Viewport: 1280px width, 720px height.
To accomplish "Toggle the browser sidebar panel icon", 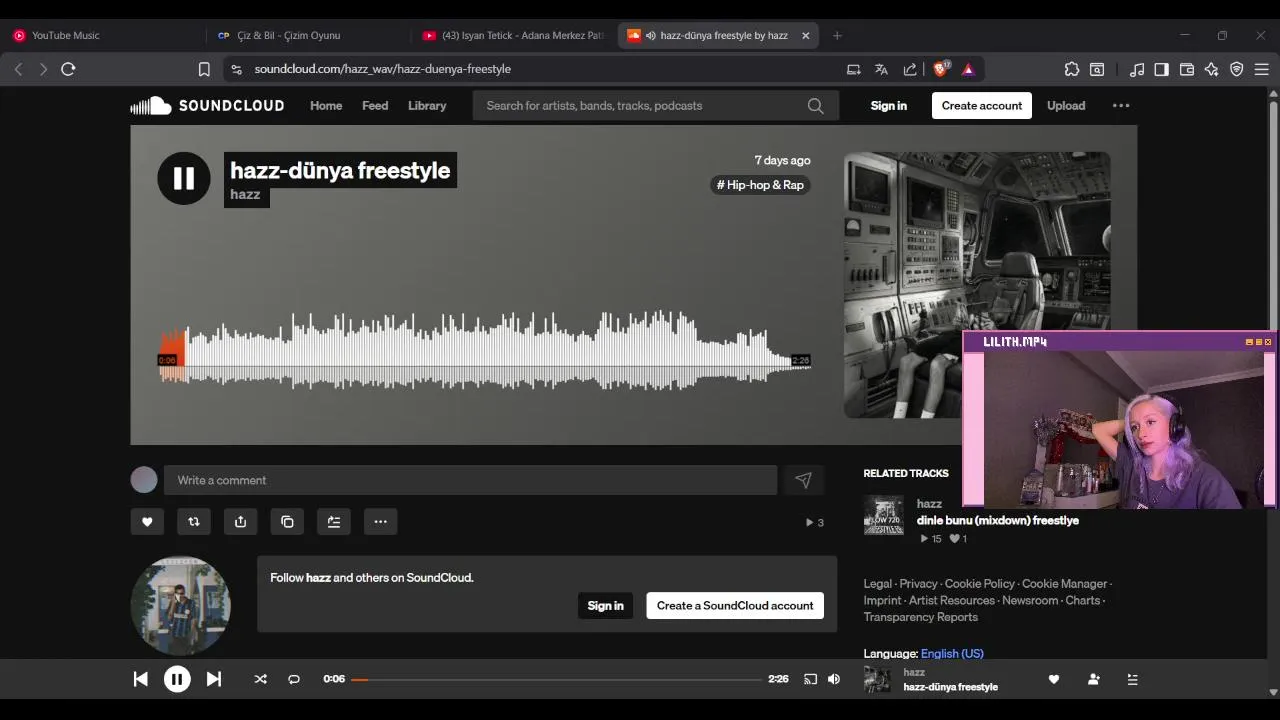I will (x=1161, y=69).
